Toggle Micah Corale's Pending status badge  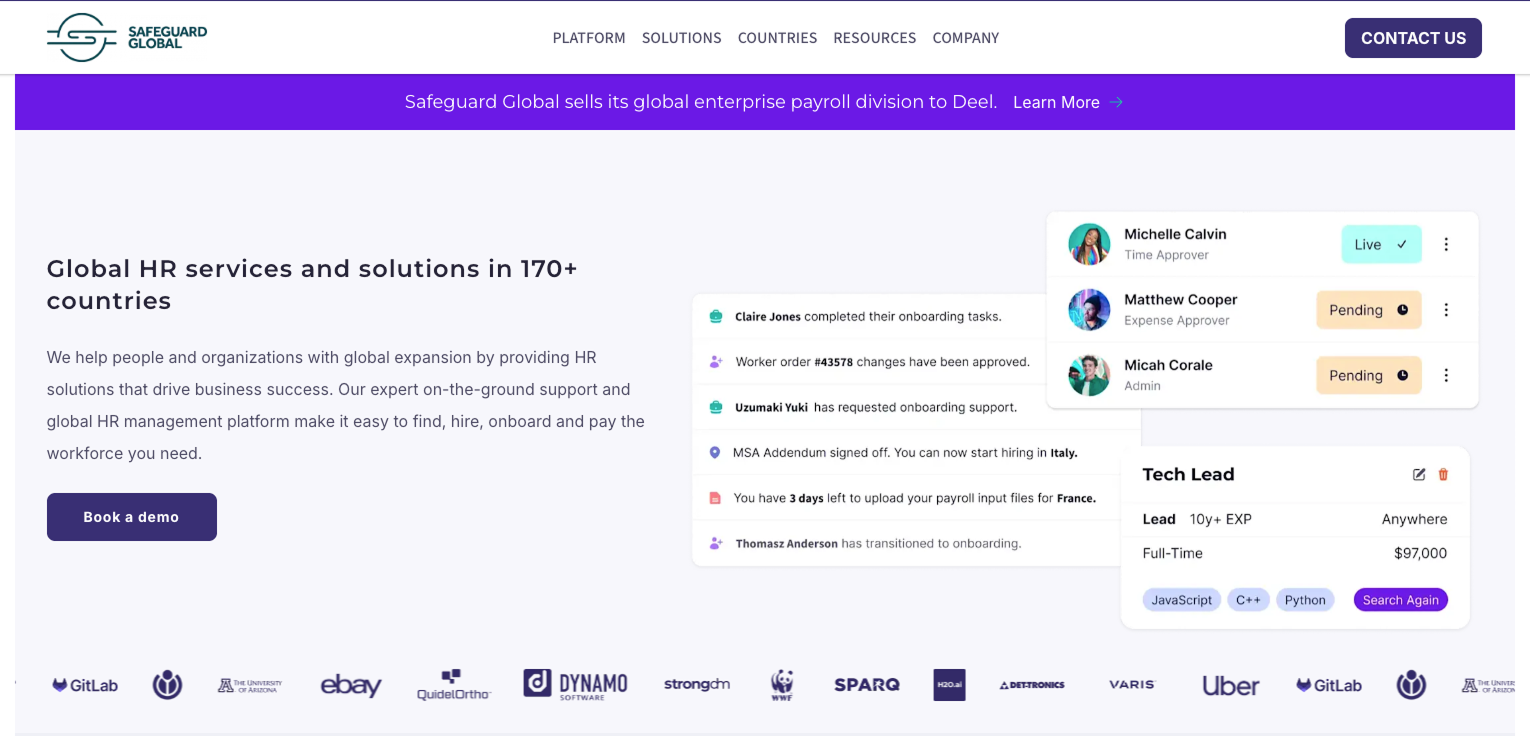tap(1368, 375)
